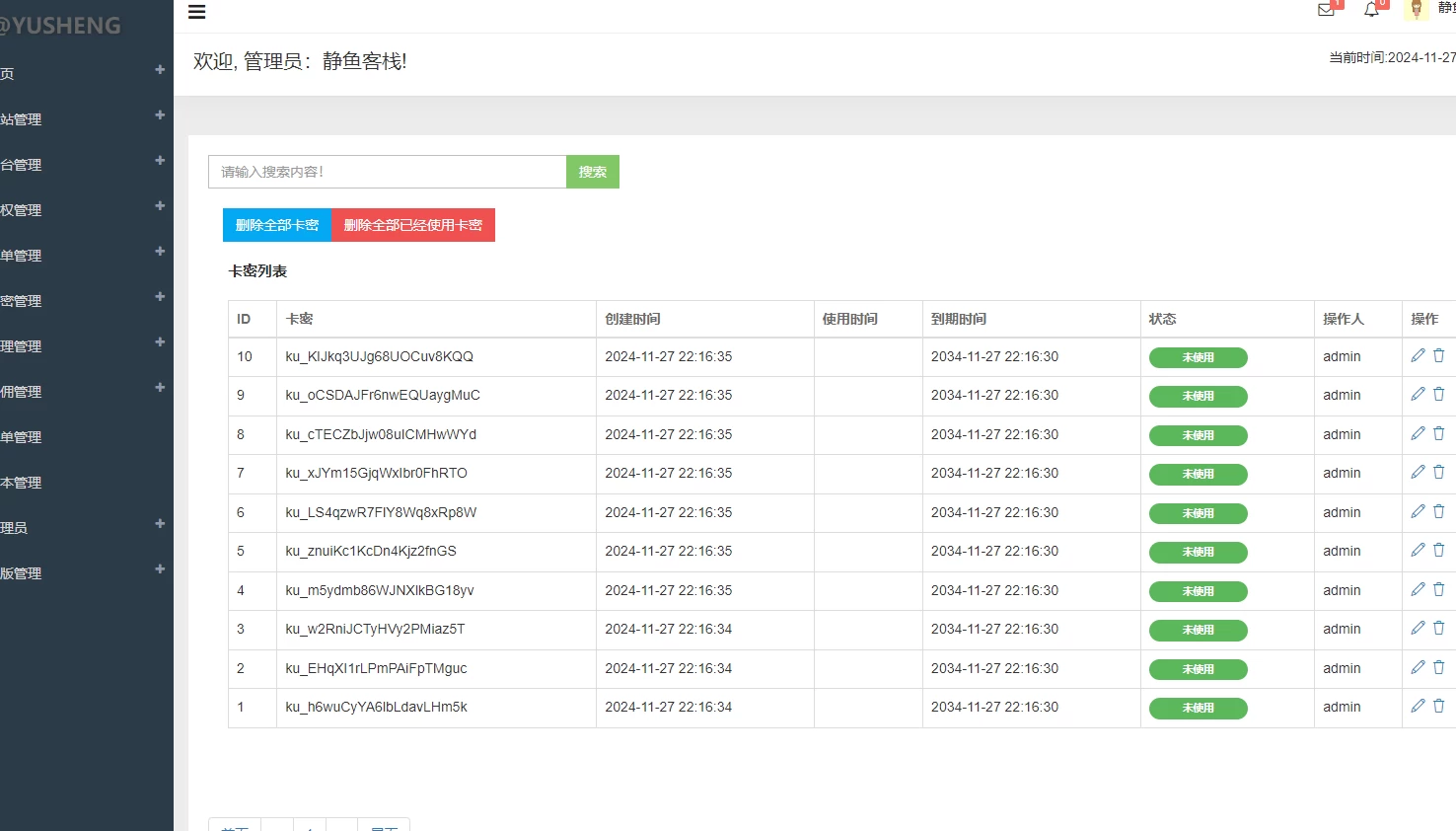The height and width of the screenshot is (831, 1456).
Task: Open the mail envelope notifications
Action: tap(1326, 10)
